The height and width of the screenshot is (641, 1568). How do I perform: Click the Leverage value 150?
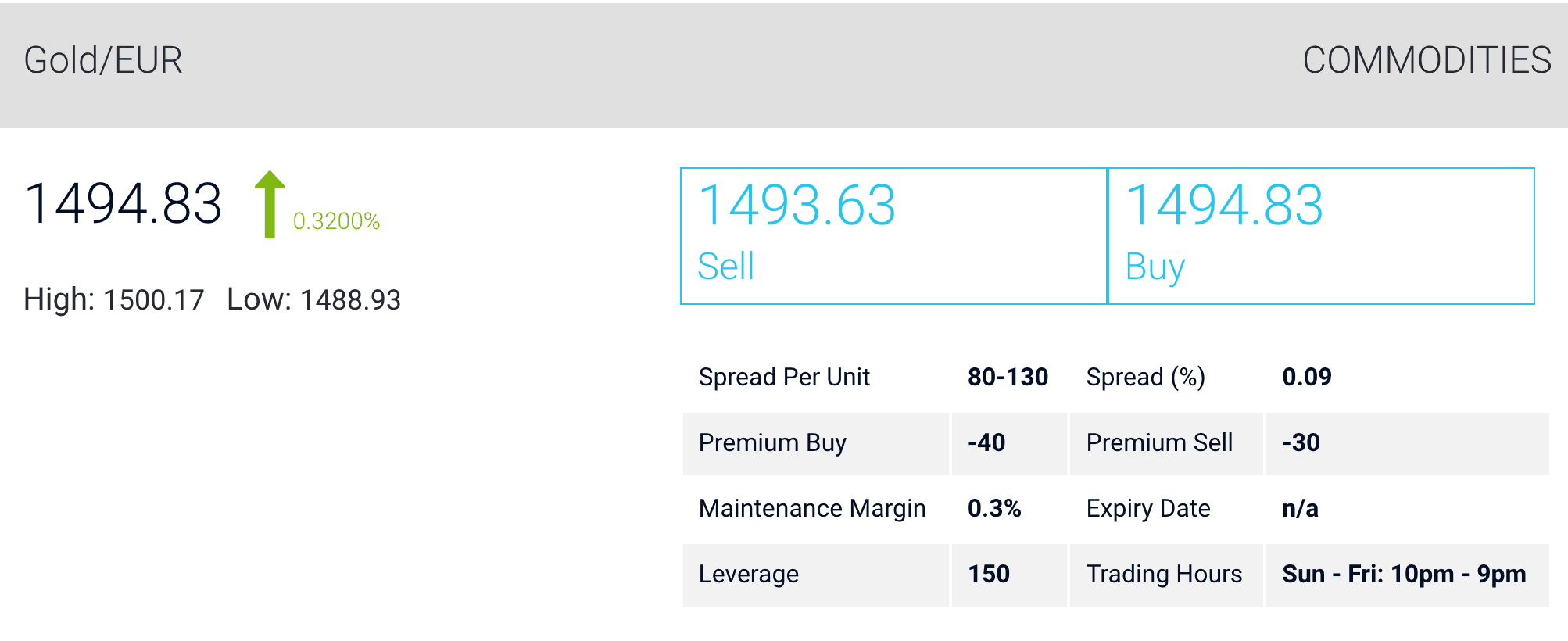(989, 574)
